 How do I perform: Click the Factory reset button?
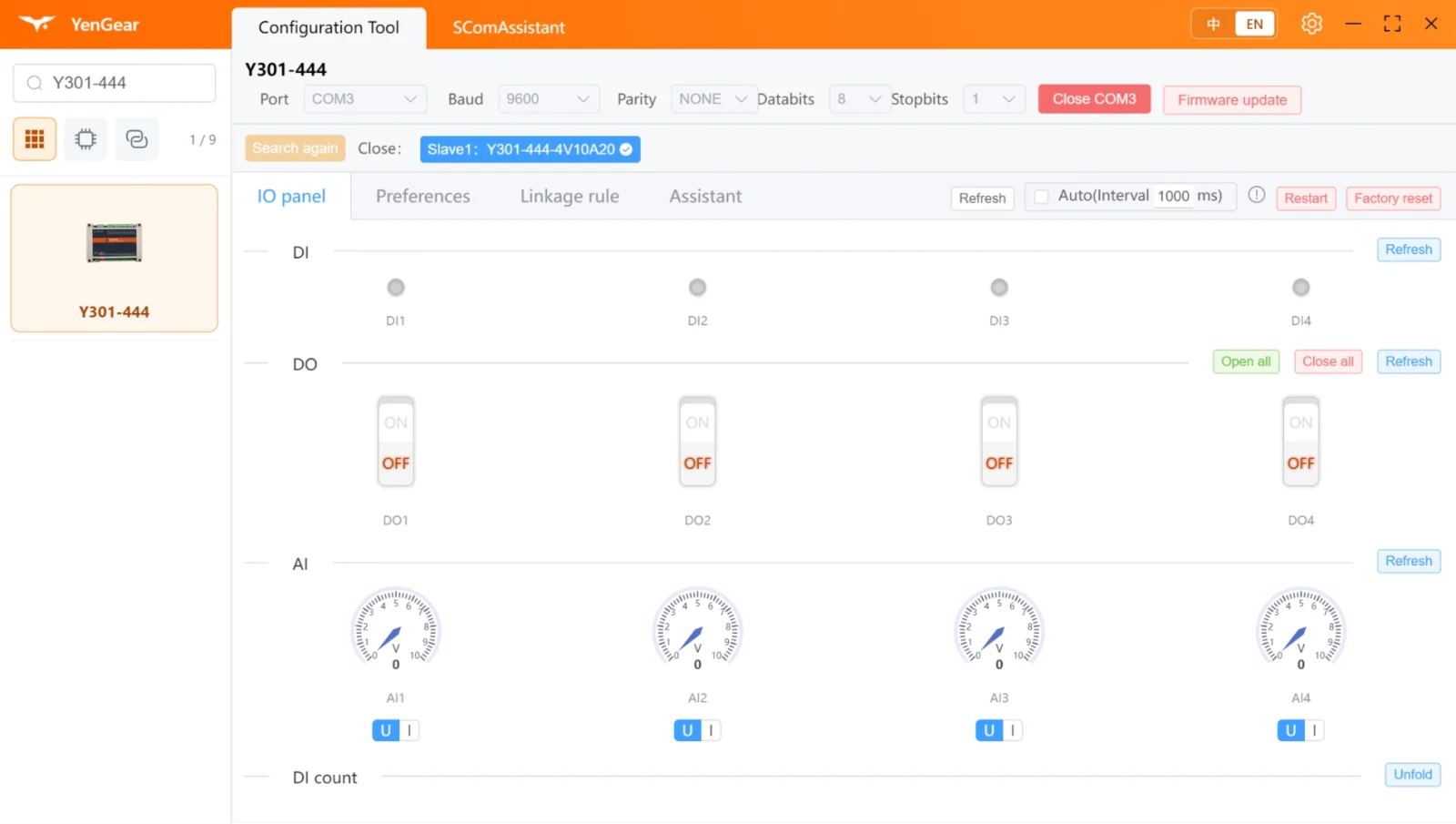1393,198
